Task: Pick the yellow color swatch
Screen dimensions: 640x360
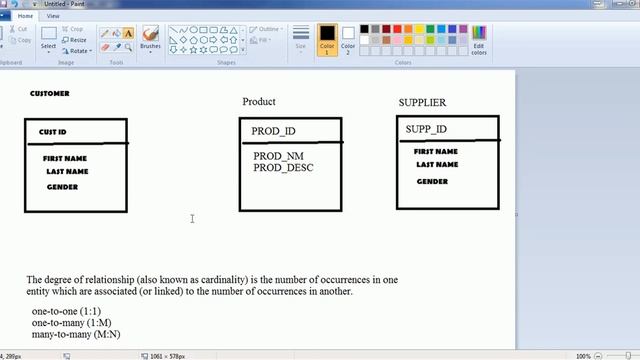Action: click(x=419, y=29)
